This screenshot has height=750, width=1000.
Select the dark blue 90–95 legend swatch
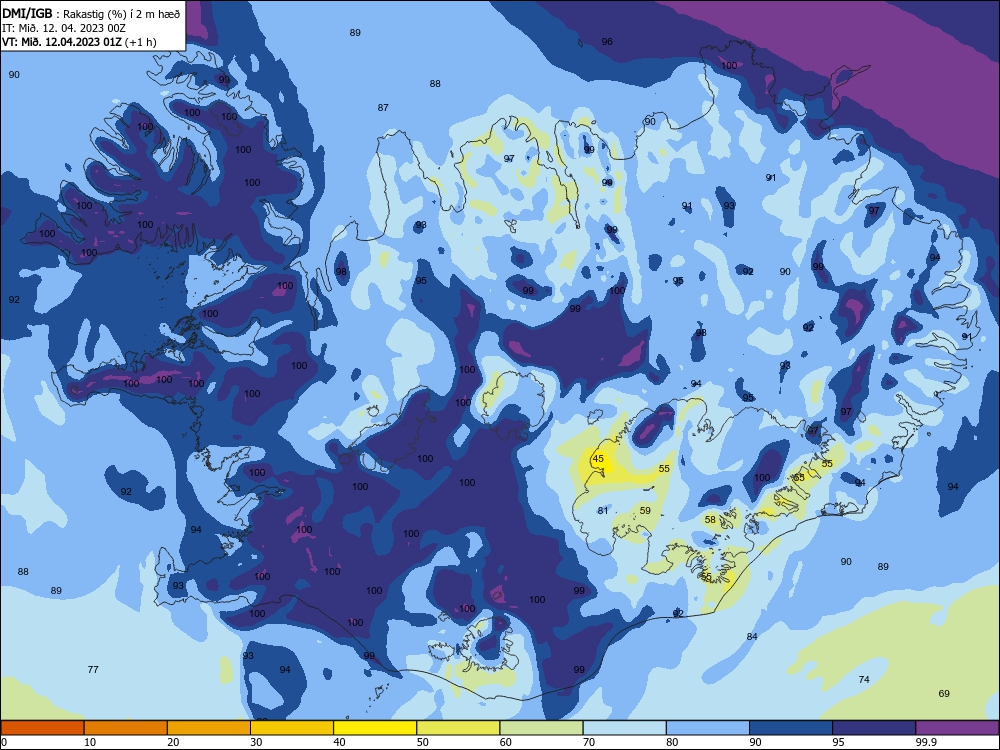(x=791, y=728)
